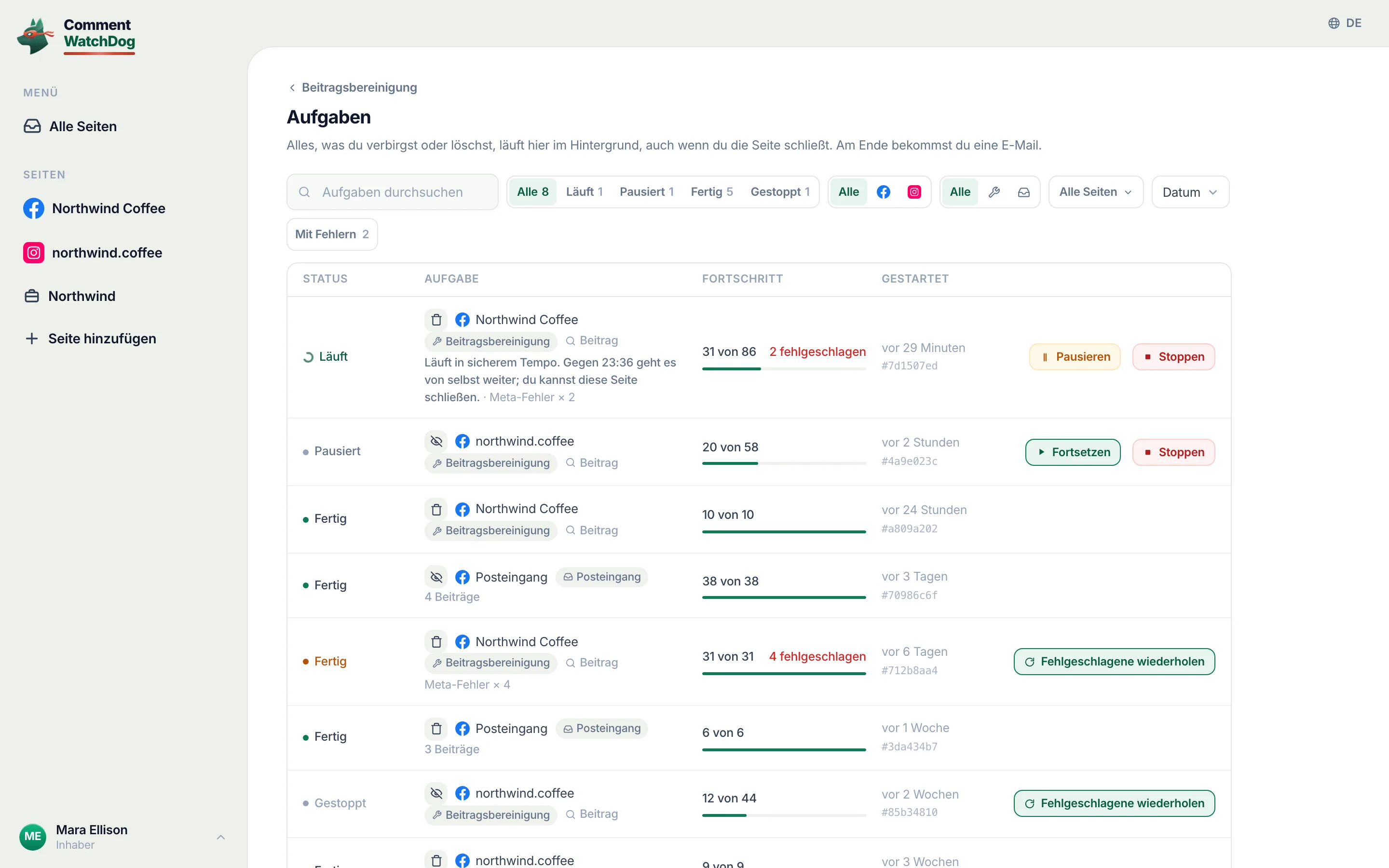The image size is (1389, 868).
Task: Filter by cleanup wrench icon
Action: click(994, 192)
